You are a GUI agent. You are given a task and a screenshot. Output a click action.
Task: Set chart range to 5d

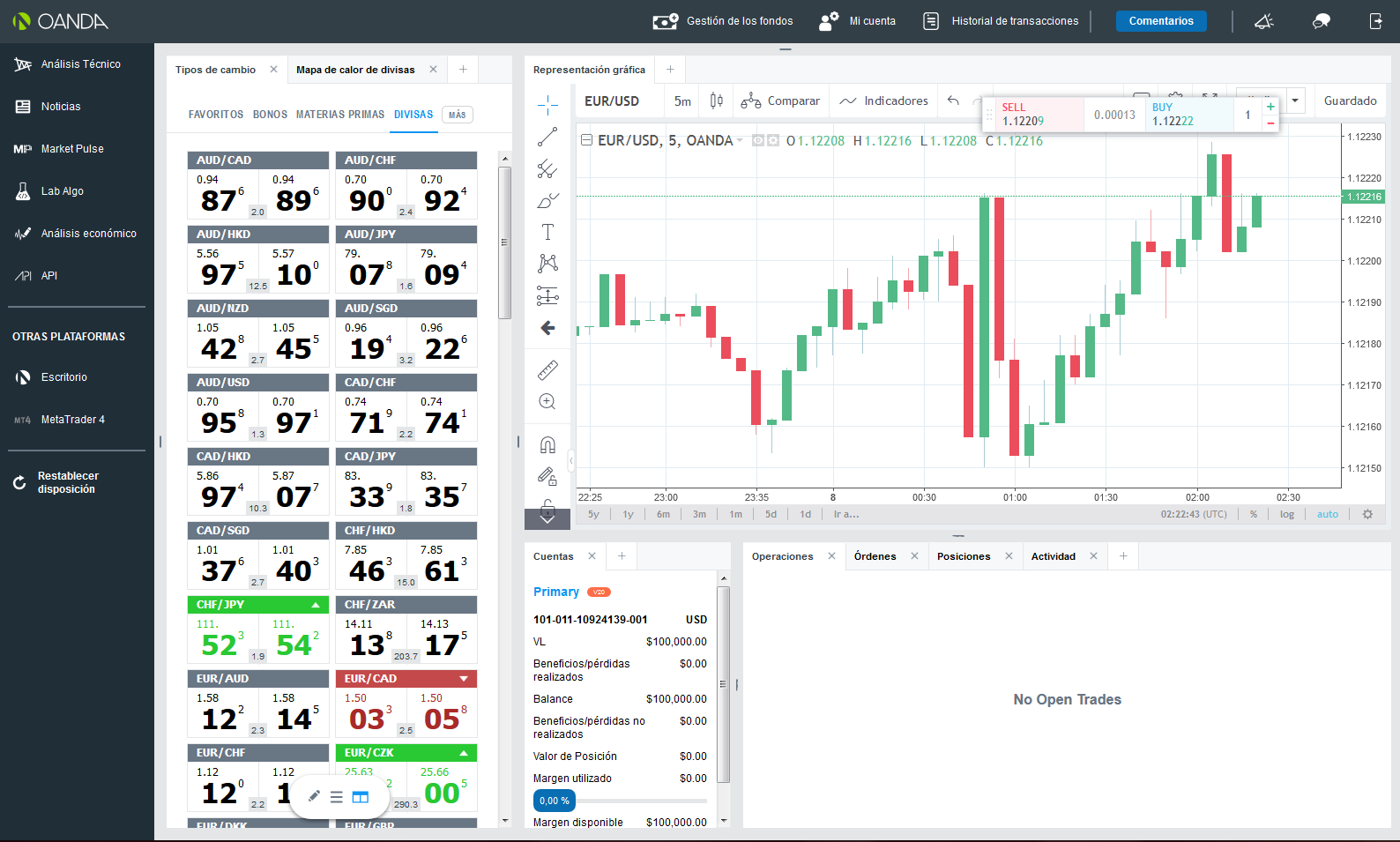point(771,514)
